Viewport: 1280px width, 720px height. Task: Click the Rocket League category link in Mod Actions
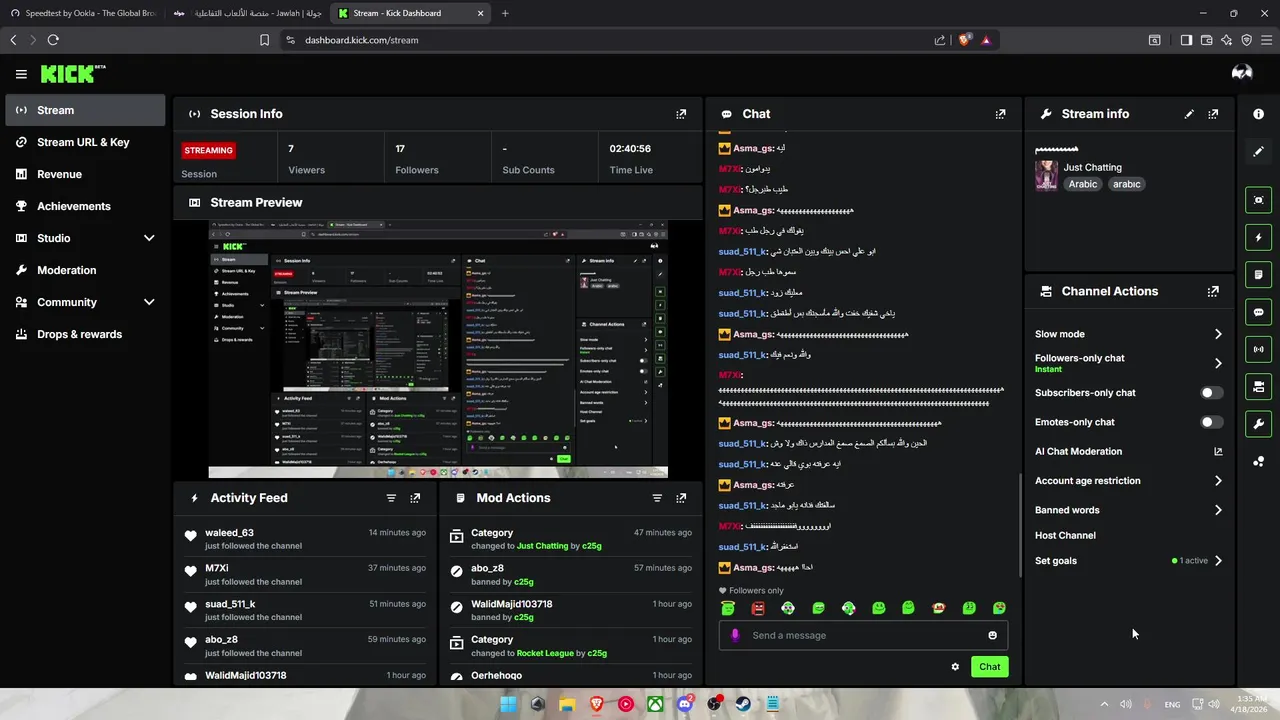[545, 654]
